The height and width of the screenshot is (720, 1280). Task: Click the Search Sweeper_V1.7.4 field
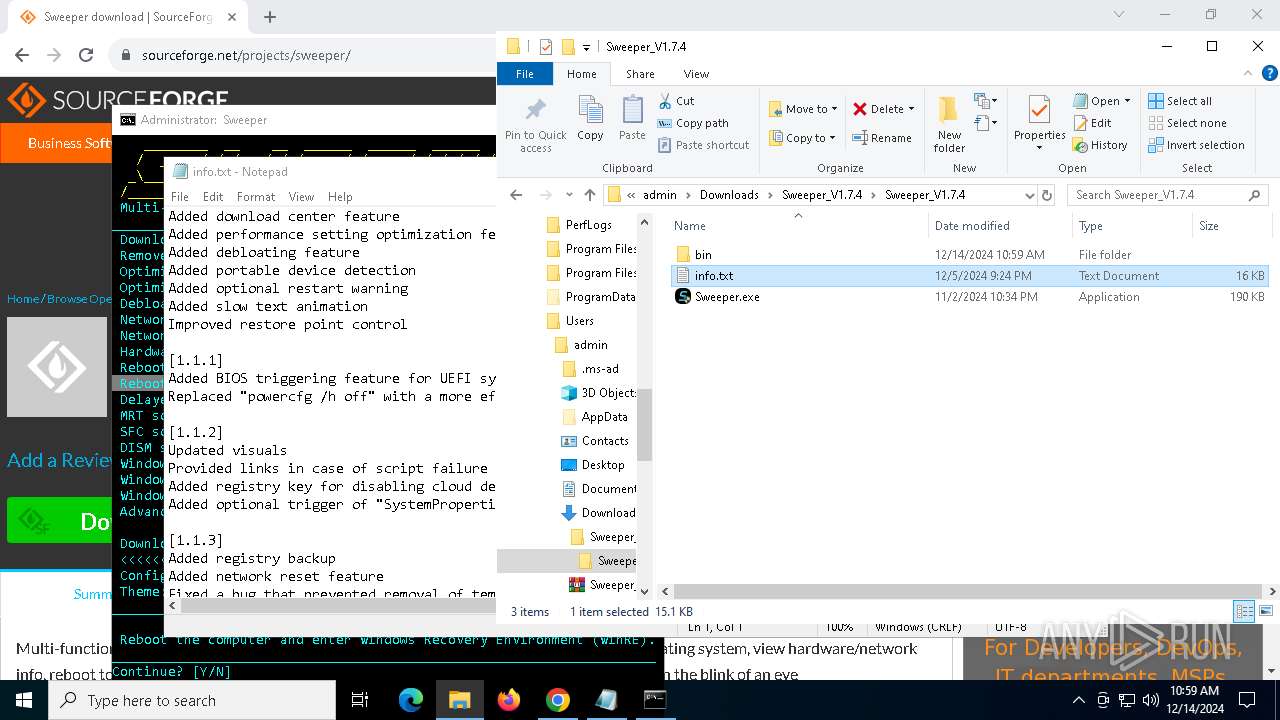(1167, 195)
